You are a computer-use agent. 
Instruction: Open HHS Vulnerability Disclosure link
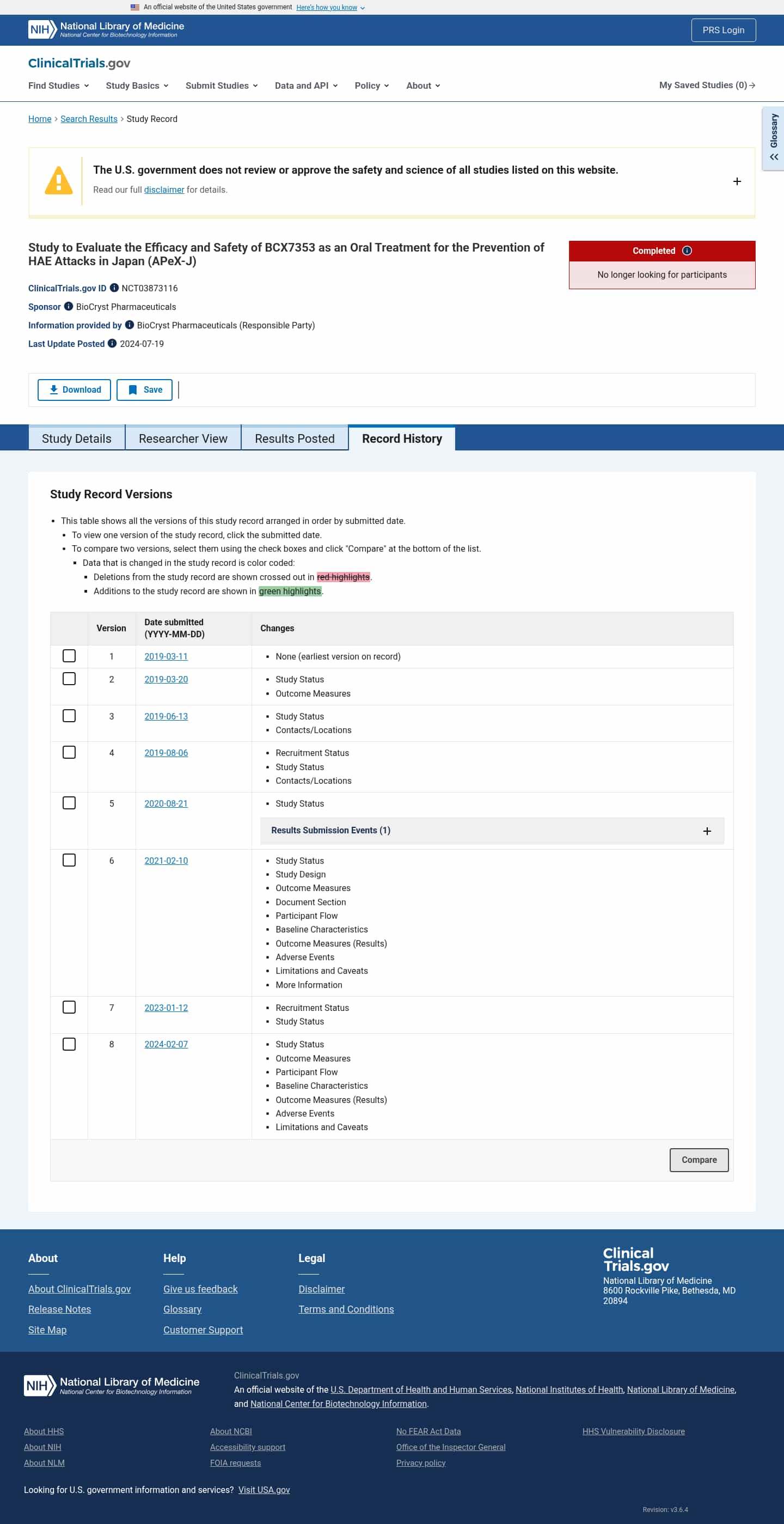tap(633, 1431)
